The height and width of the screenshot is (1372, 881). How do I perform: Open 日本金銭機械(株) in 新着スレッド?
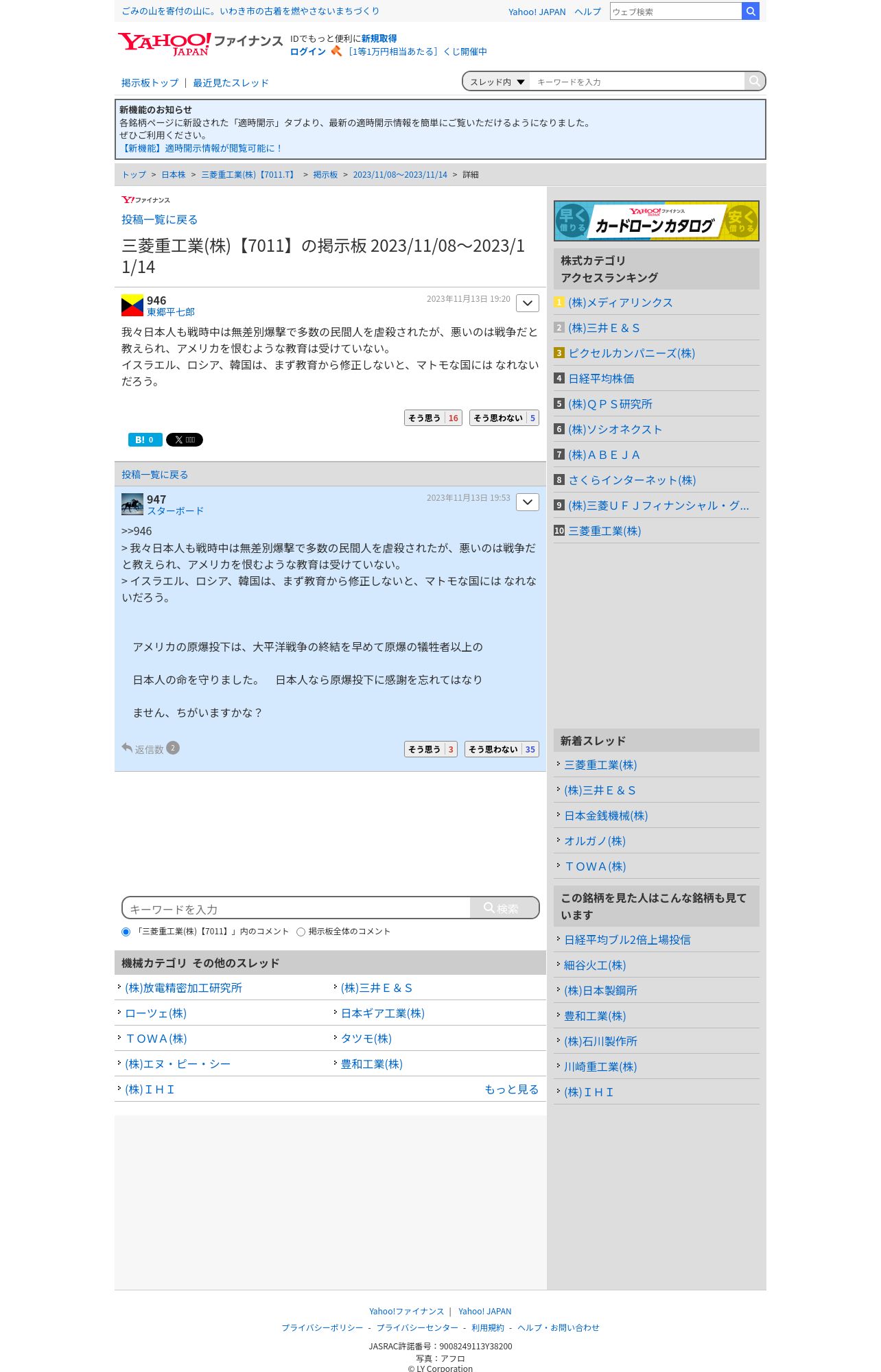click(x=606, y=816)
